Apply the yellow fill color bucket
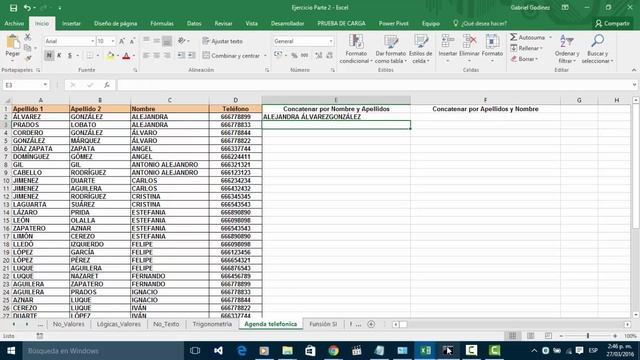 [110, 56]
